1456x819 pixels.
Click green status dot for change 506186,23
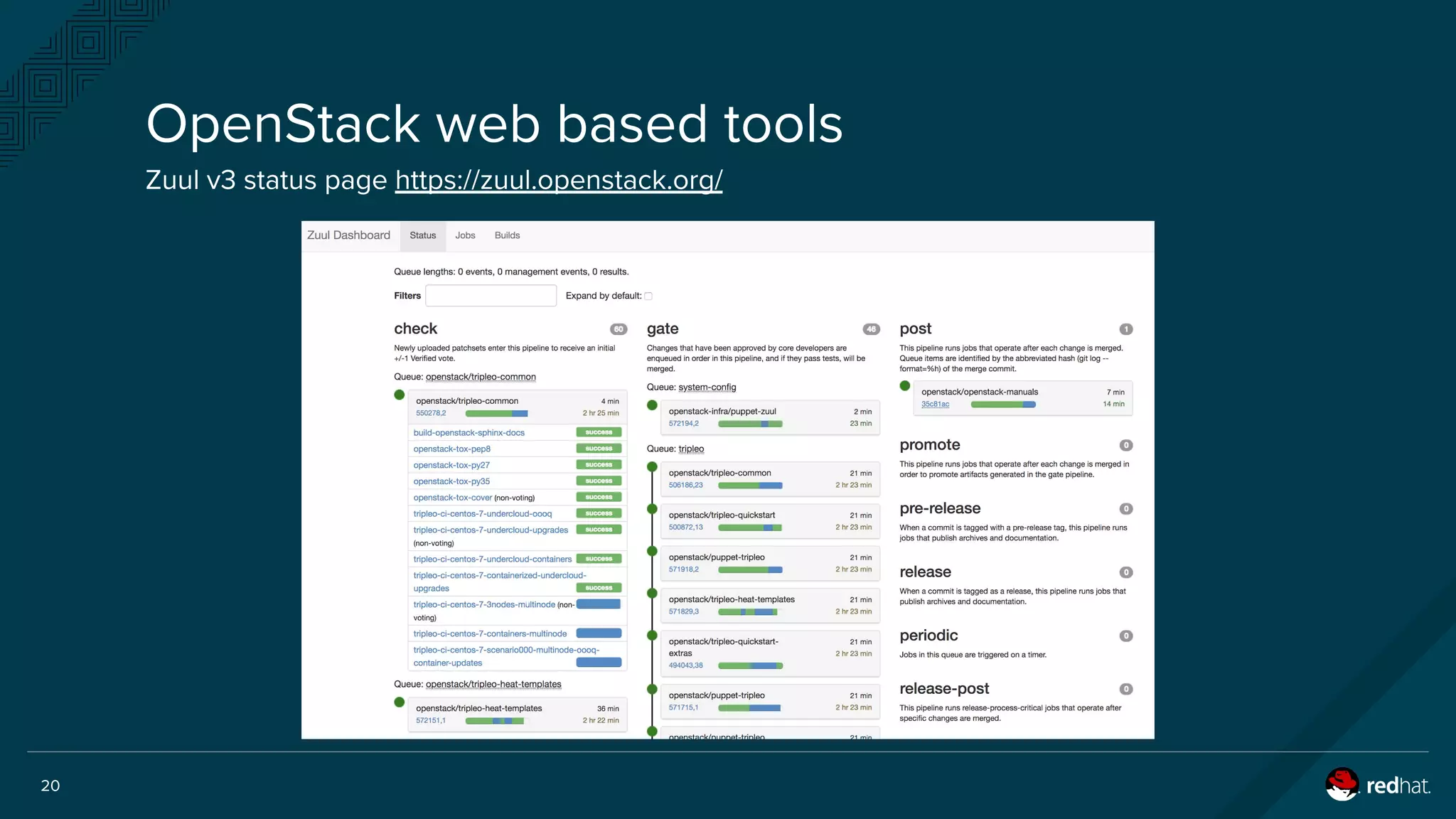click(652, 467)
